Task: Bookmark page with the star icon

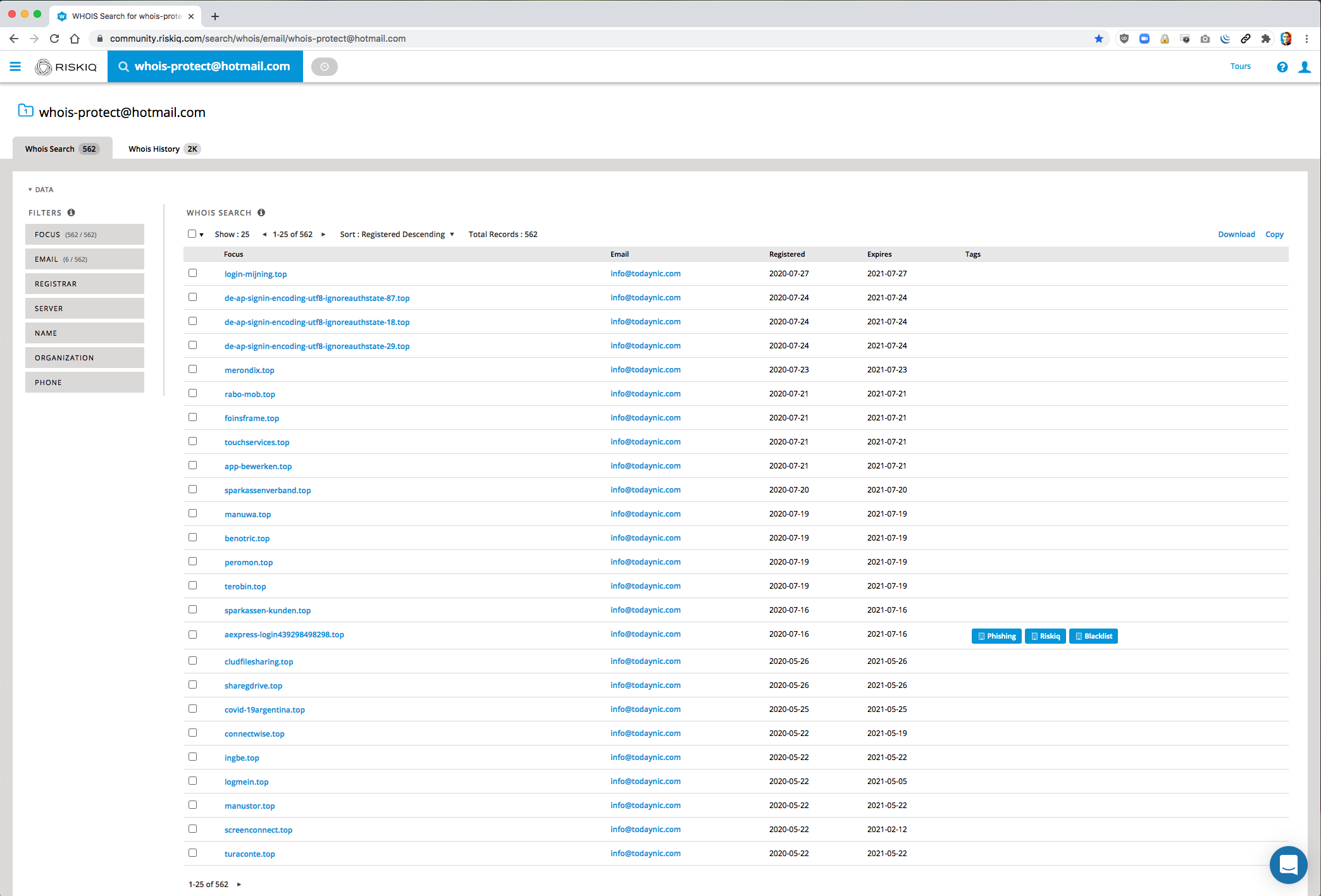Action: (x=1099, y=39)
